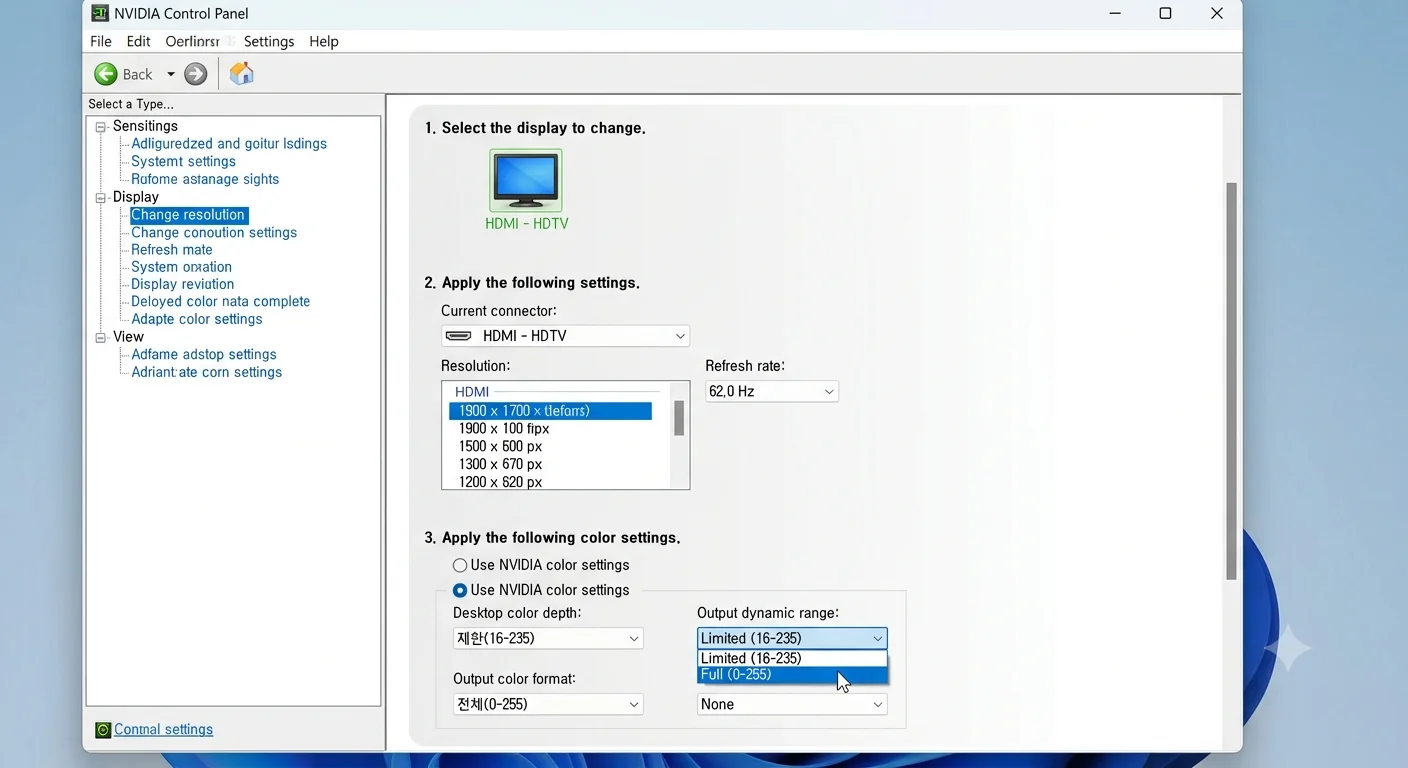Go to Refresh mate in the tree
This screenshot has width=1408, height=768.
click(x=172, y=250)
